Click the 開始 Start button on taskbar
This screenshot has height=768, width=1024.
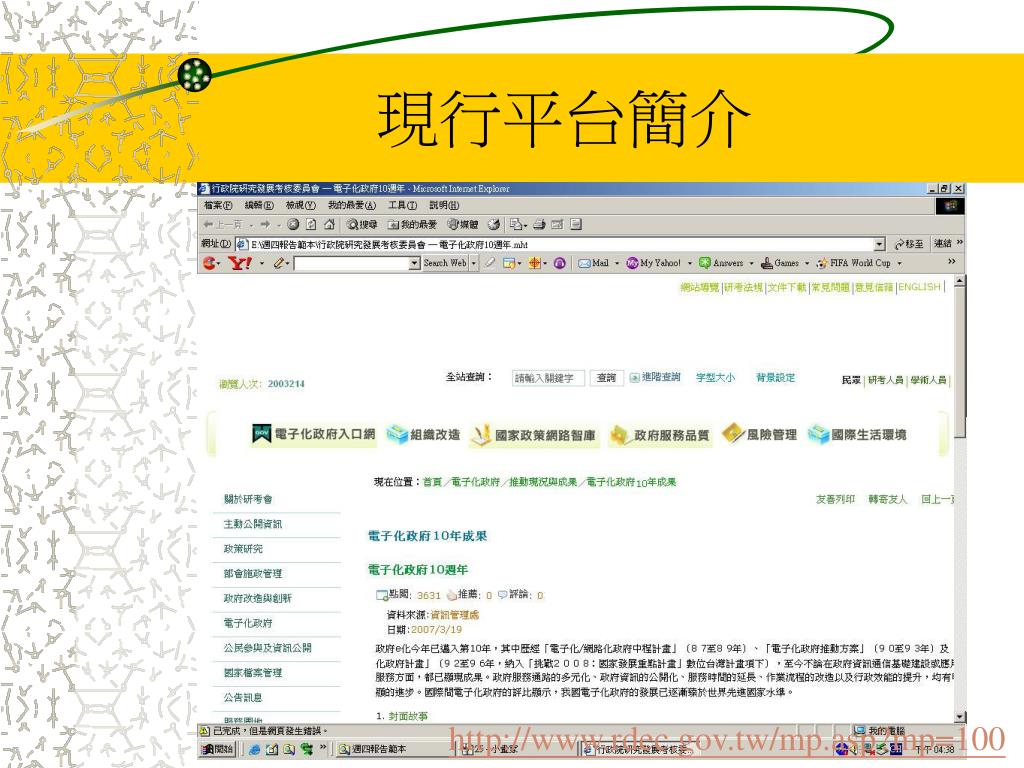click(x=217, y=749)
